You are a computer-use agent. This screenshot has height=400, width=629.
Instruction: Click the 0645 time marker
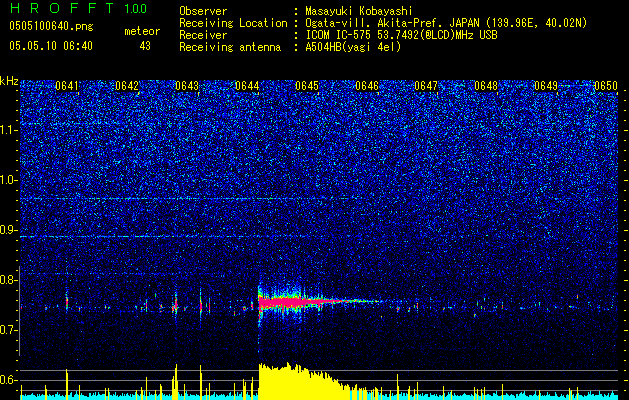point(306,86)
